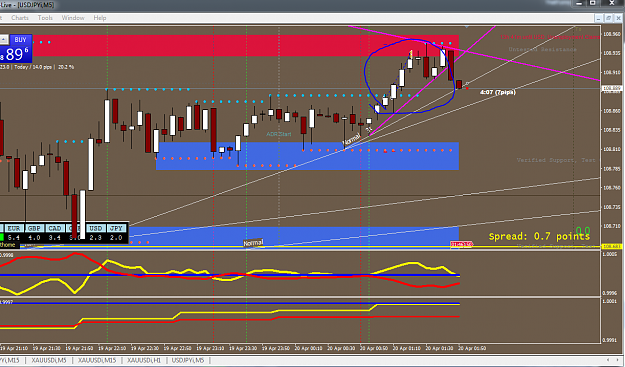Click the 'Untested Resistance' zone label
This screenshot has height=367, width=625.
[542, 49]
